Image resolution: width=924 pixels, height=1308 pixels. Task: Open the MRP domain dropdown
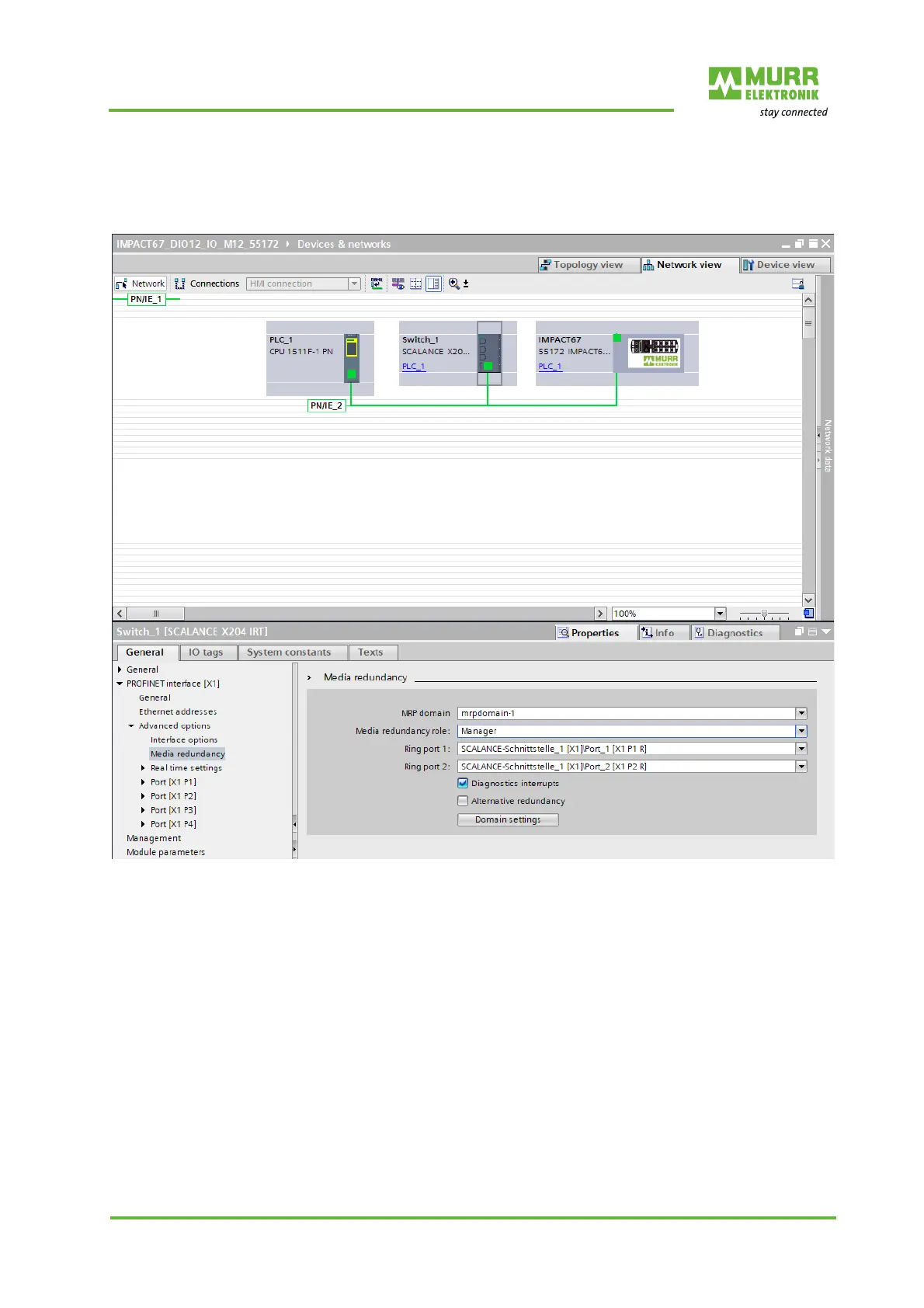(801, 713)
